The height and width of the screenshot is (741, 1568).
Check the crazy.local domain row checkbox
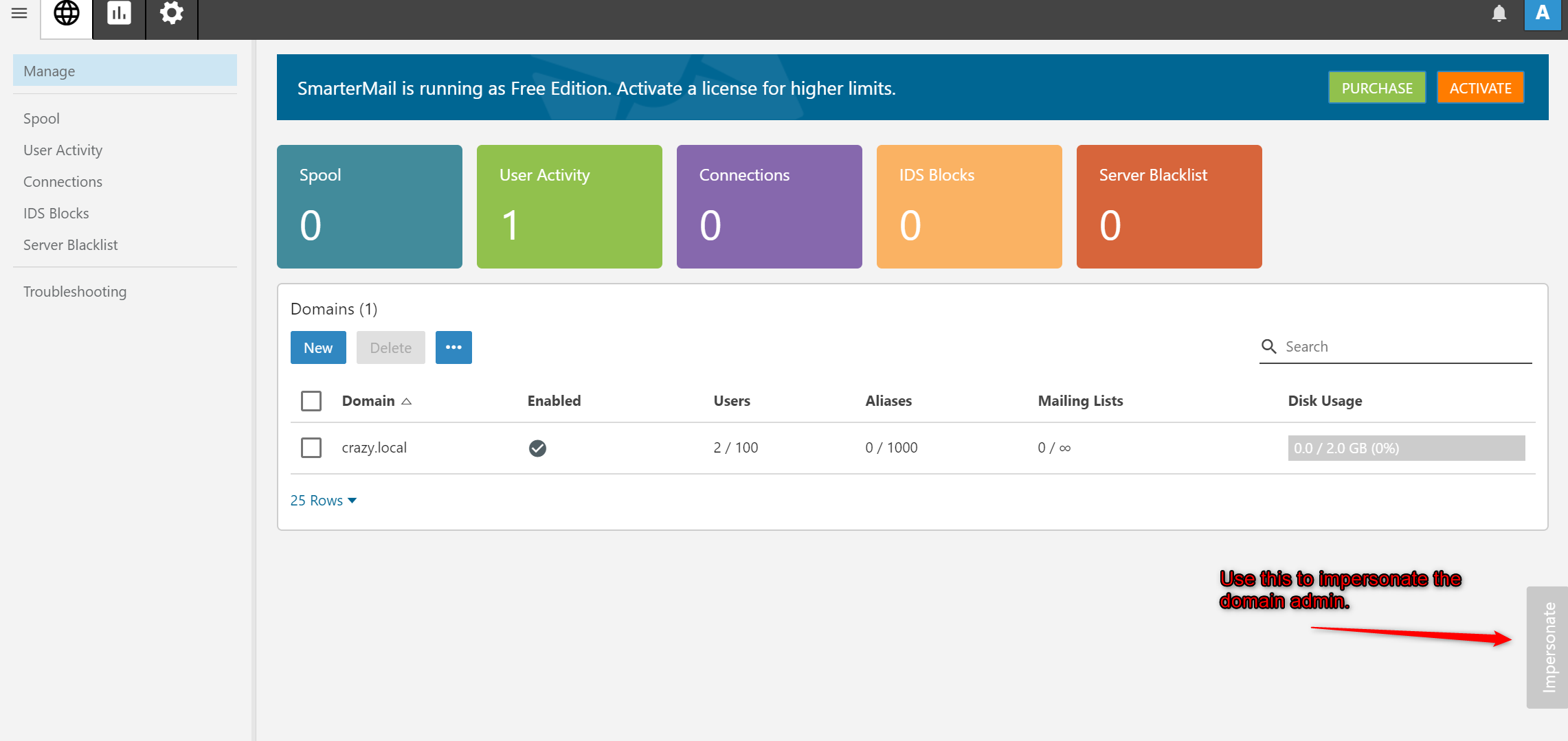tap(311, 448)
